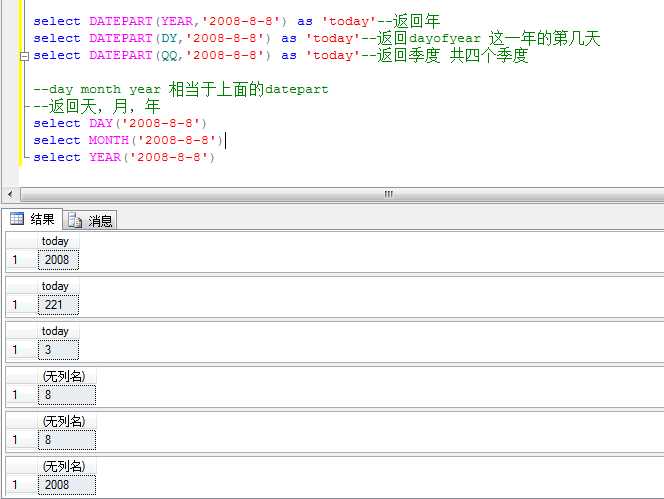Click the DAY function in the code
664x499 pixels.
tap(100, 123)
